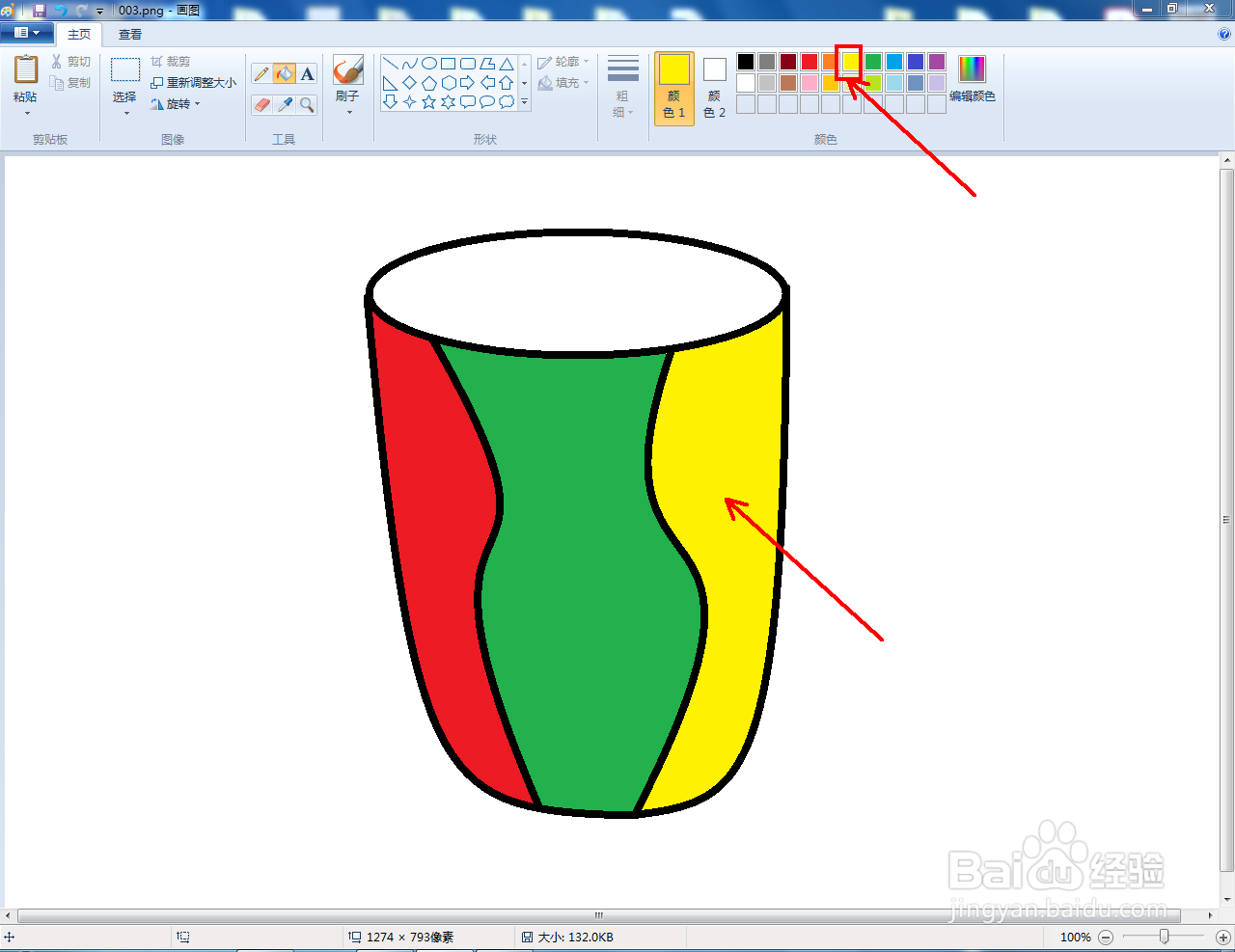
Task: Click the horizontal scrollbar thumb
Action: pos(598,915)
